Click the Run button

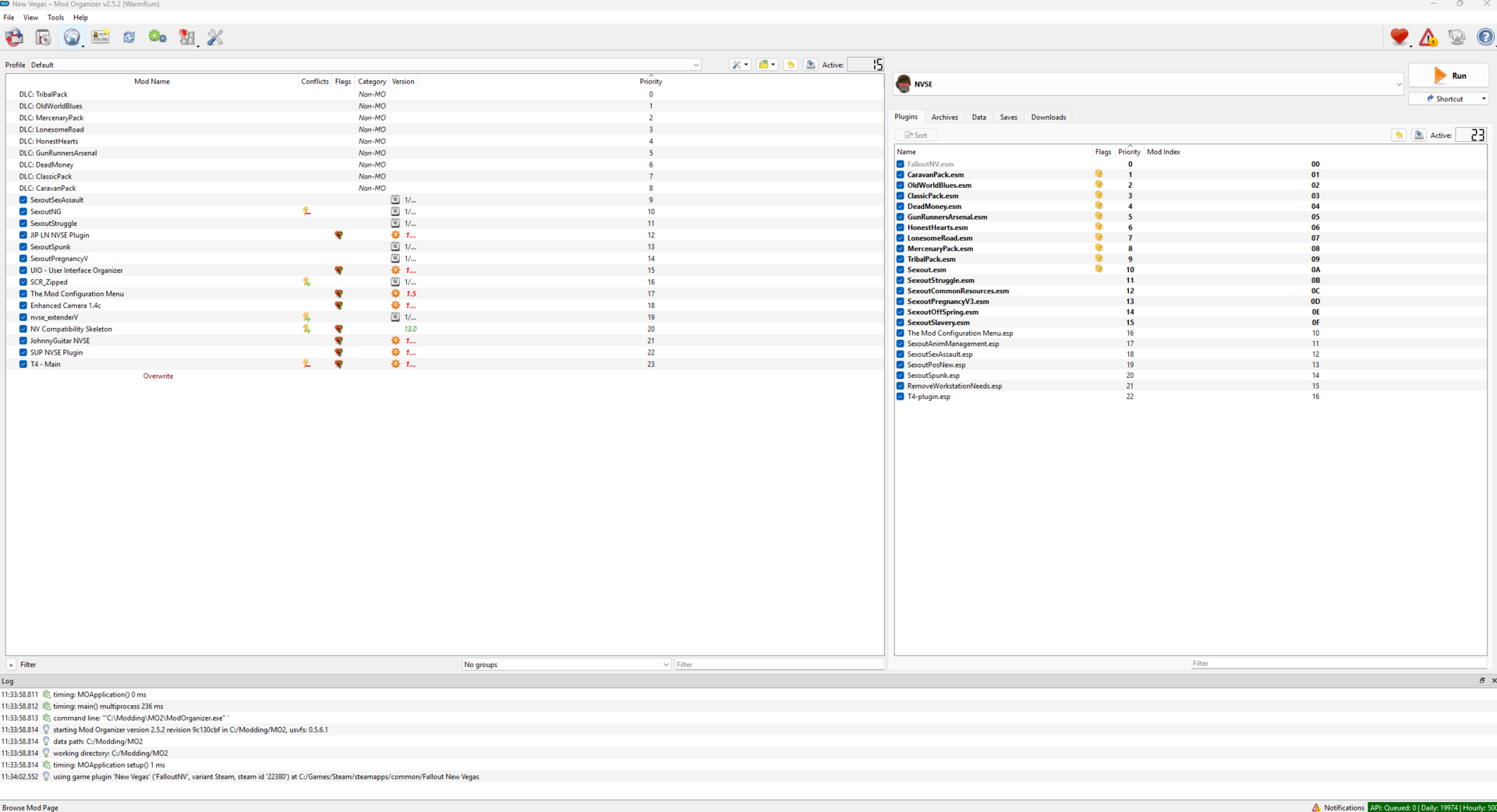tap(1449, 76)
